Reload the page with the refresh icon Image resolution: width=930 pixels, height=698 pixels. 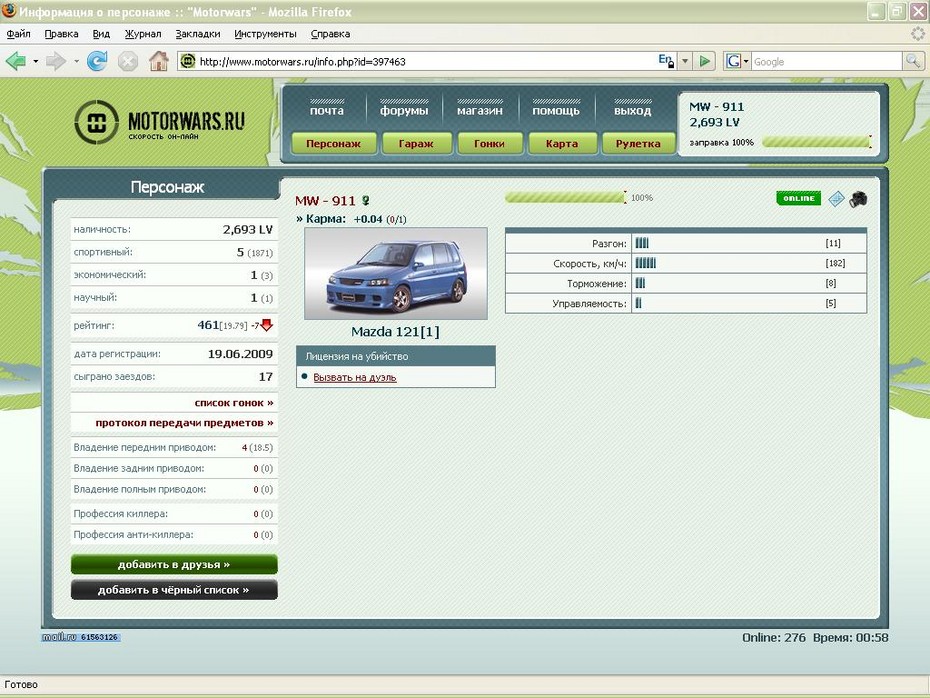pyautogui.click(x=97, y=61)
